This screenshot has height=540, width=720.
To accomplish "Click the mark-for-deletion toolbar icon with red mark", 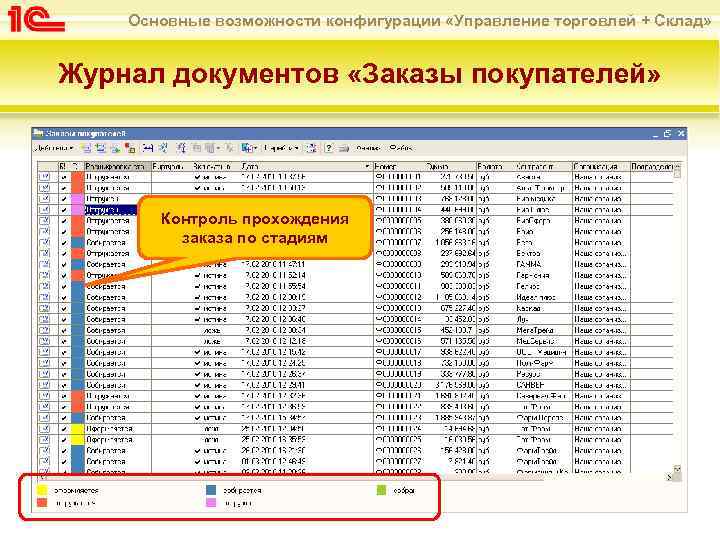I will point(130,148).
